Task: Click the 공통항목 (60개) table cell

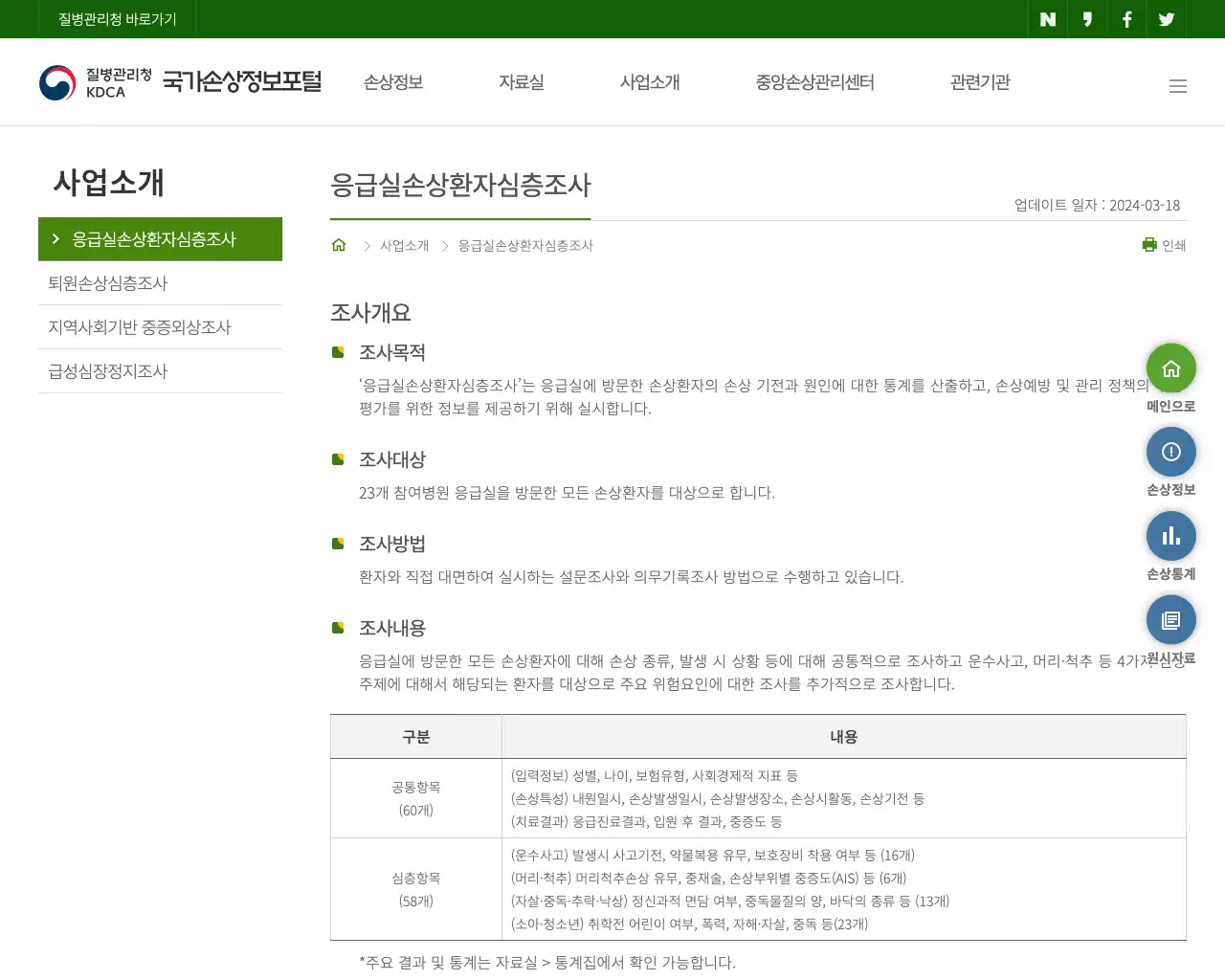Action: (x=415, y=798)
